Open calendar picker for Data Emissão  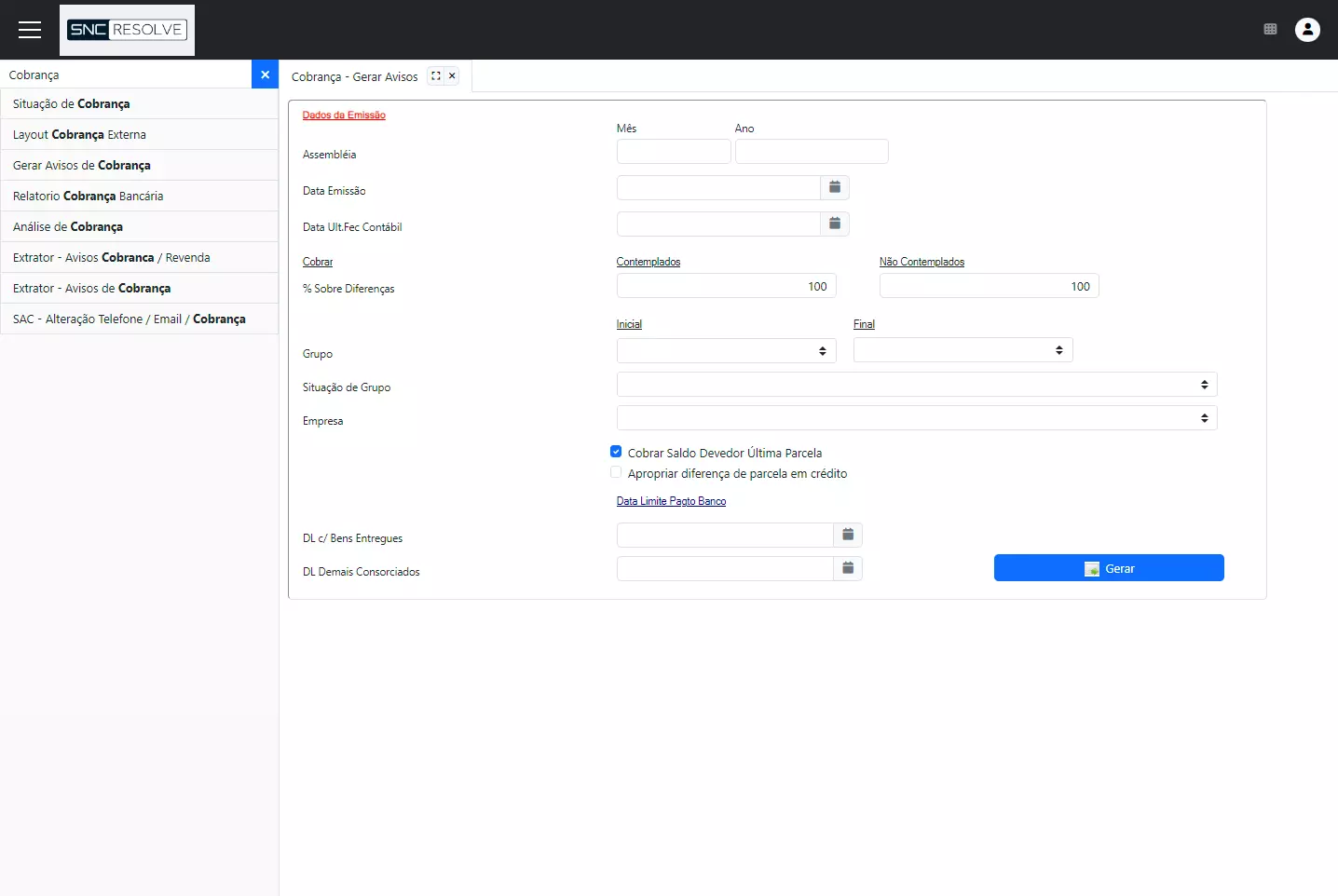click(835, 188)
